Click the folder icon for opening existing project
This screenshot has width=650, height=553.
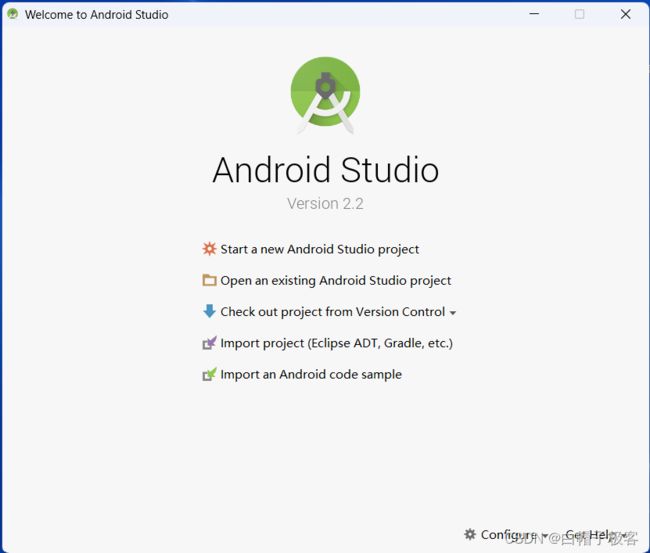(x=209, y=280)
